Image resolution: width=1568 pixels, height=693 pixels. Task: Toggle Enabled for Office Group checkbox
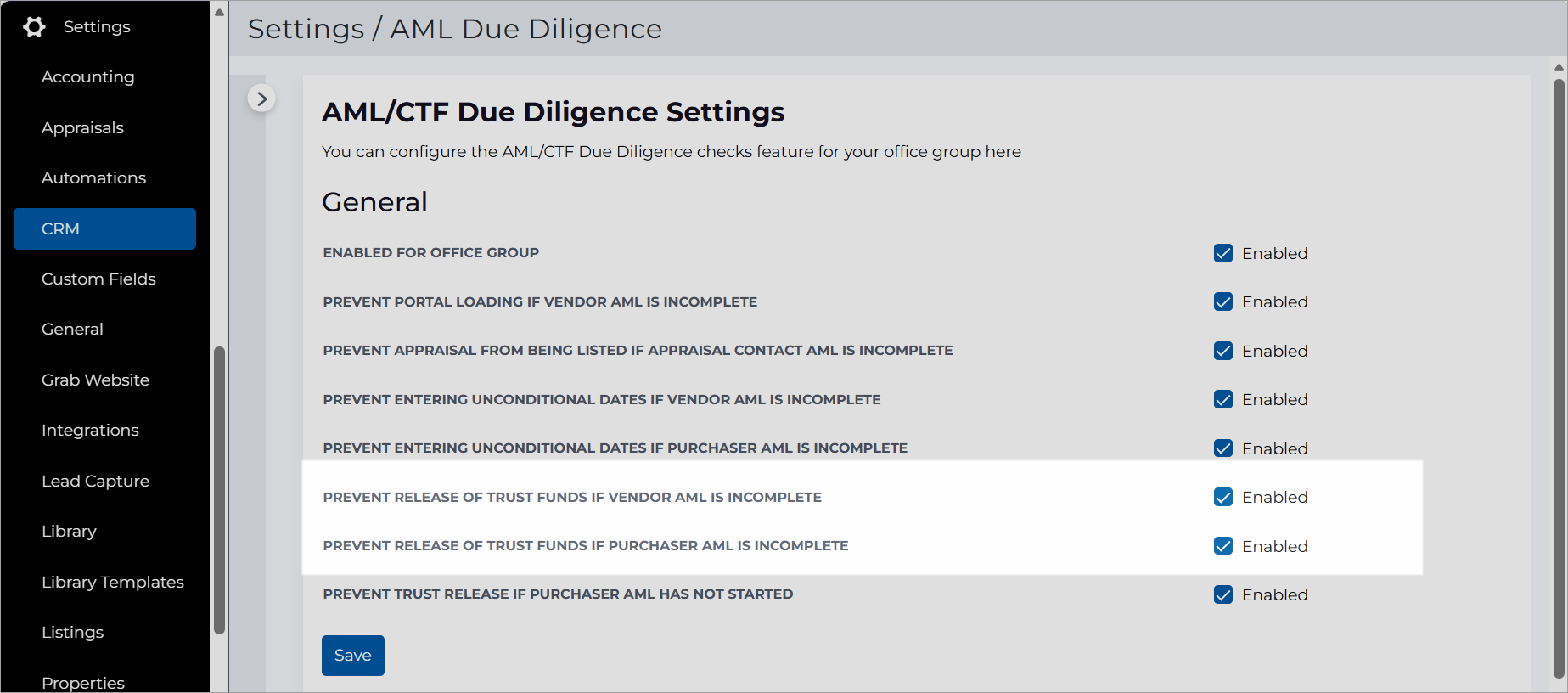click(x=1223, y=253)
